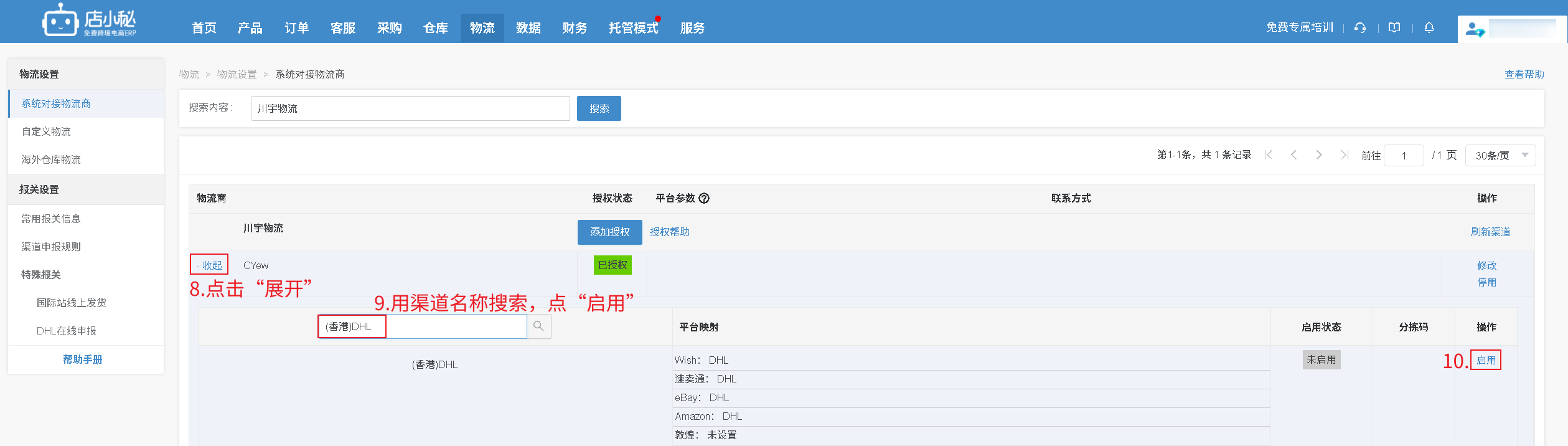
Task: Open the help book icon
Action: [x=1394, y=27]
